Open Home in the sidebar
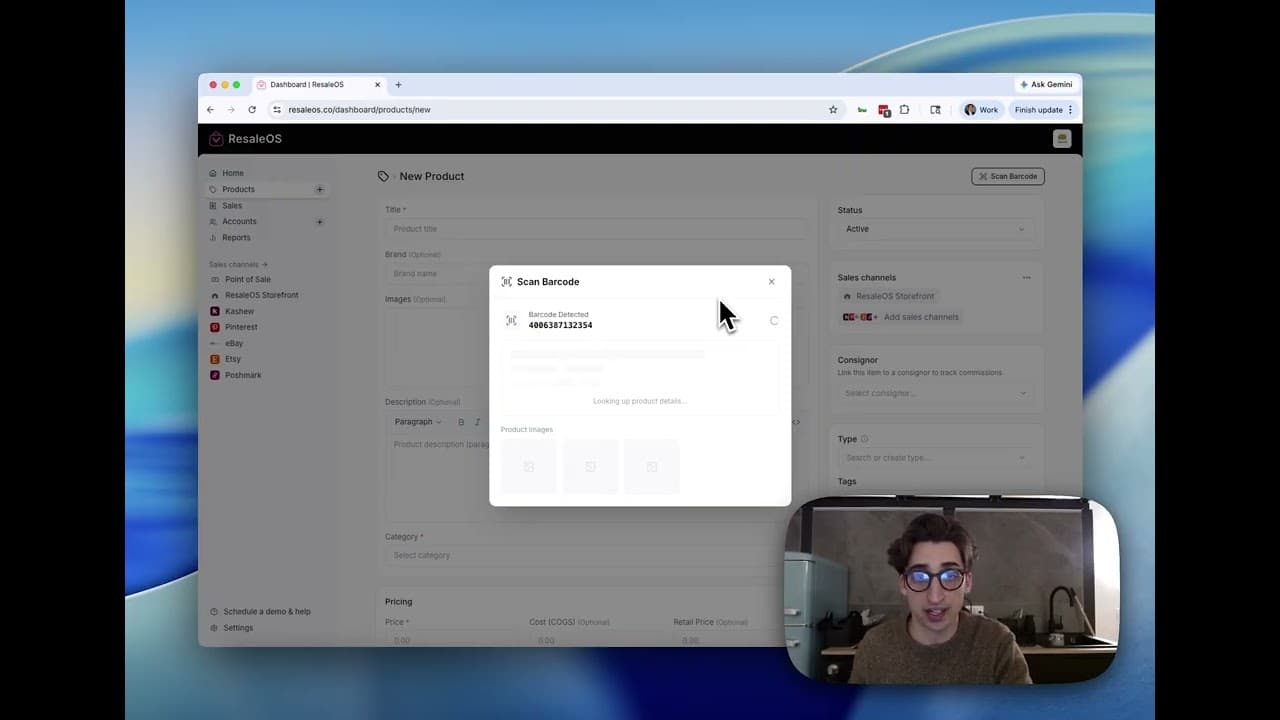1280x720 pixels. pyautogui.click(x=232, y=173)
